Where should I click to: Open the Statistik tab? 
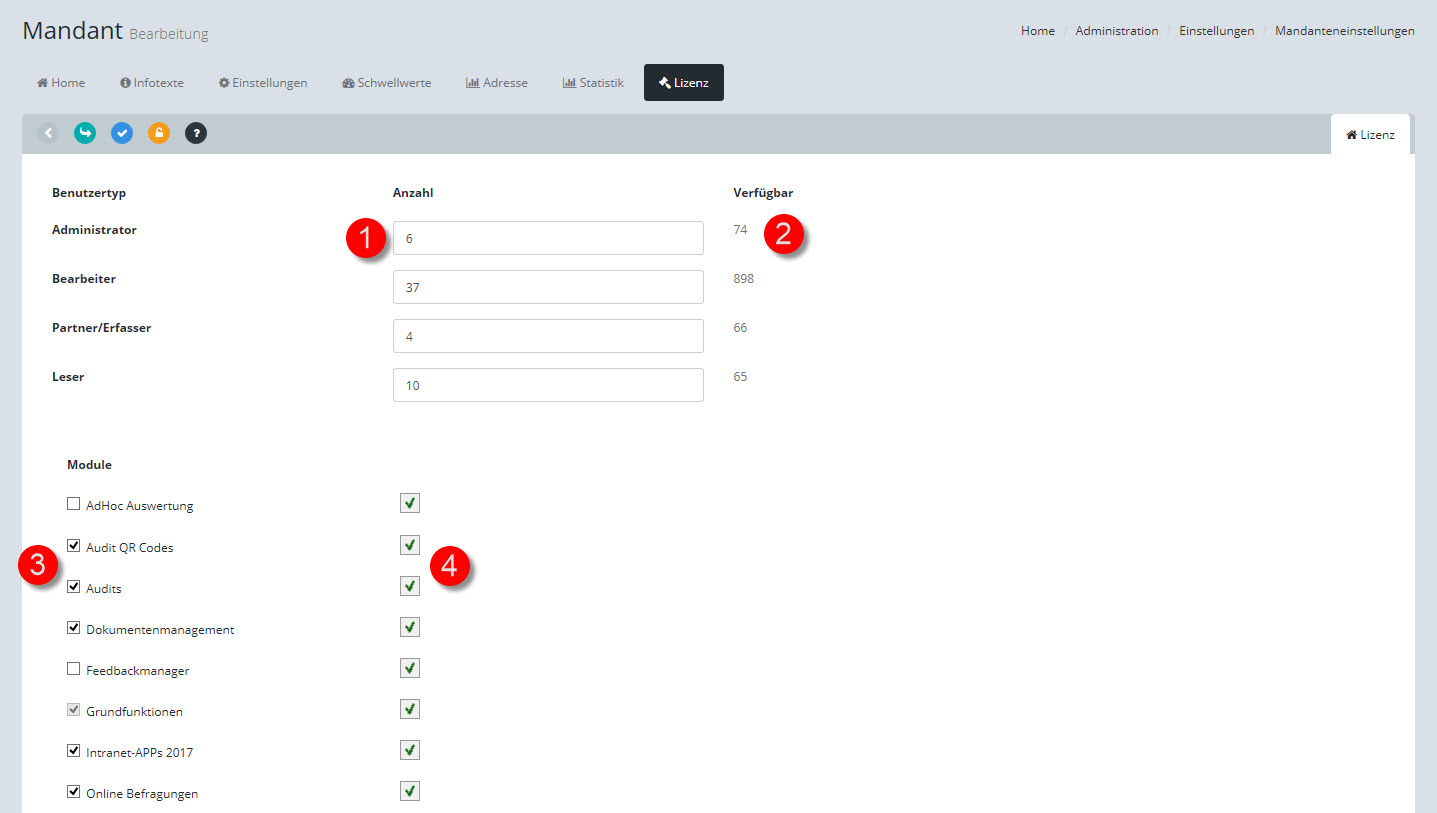[593, 83]
